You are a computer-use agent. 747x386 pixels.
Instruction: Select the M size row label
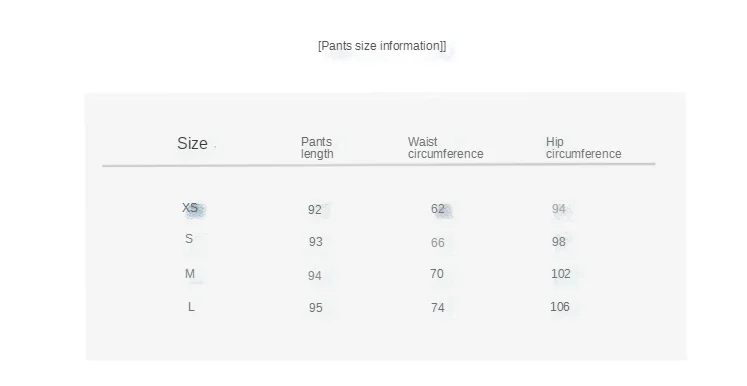[x=190, y=274]
